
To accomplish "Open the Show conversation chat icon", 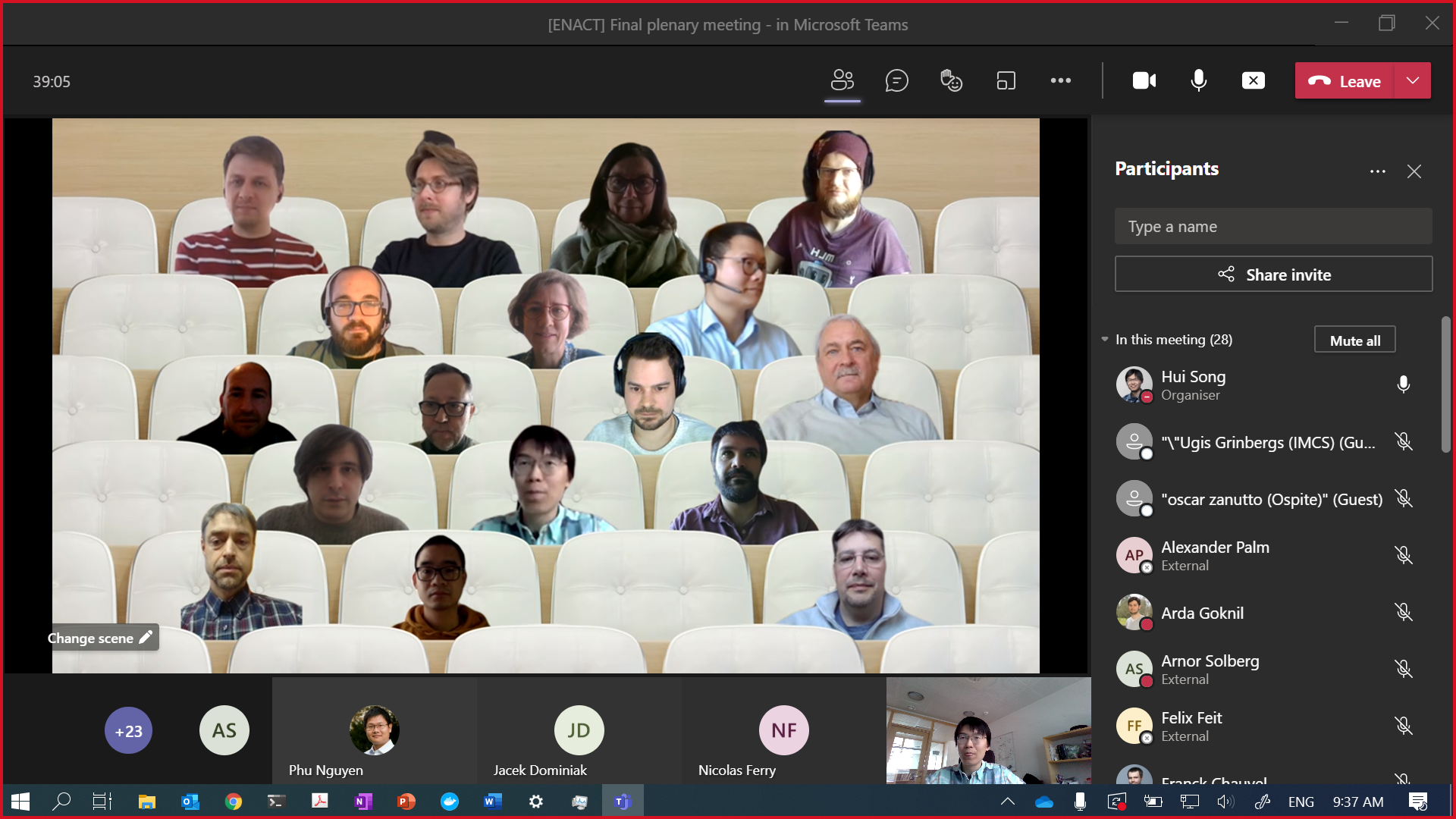I will point(896,80).
